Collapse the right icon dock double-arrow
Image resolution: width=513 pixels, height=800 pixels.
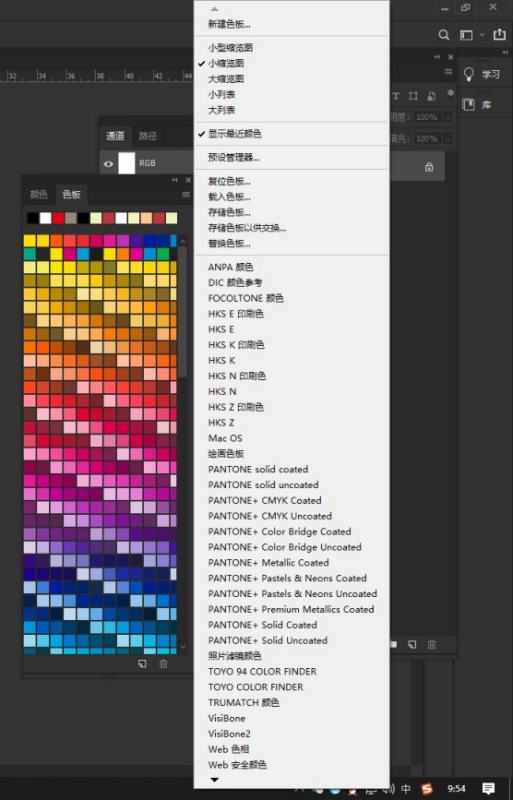pyautogui.click(x=505, y=52)
